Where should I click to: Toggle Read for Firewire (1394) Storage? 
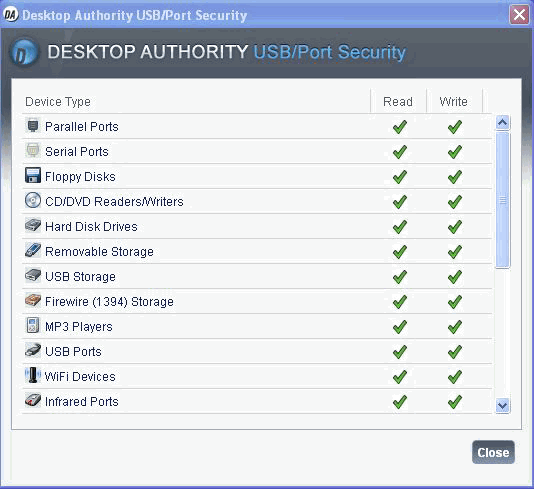[400, 302]
